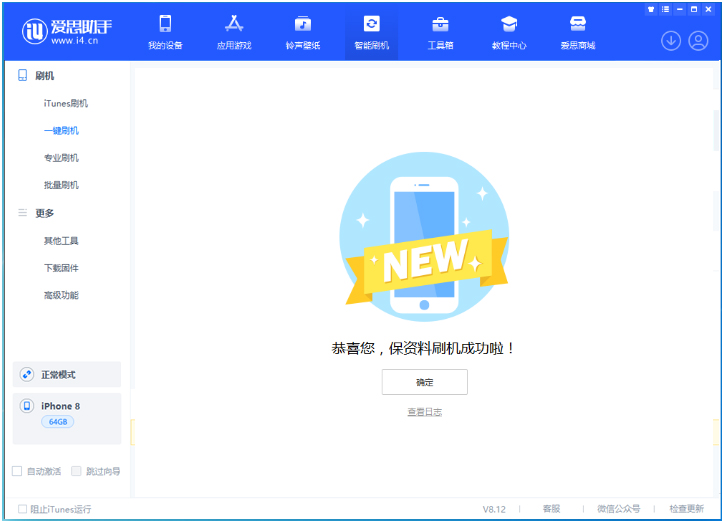Viewport: 724px width, 523px height.
Task: Click the iPhone 8 device icon
Action: (x=27, y=406)
